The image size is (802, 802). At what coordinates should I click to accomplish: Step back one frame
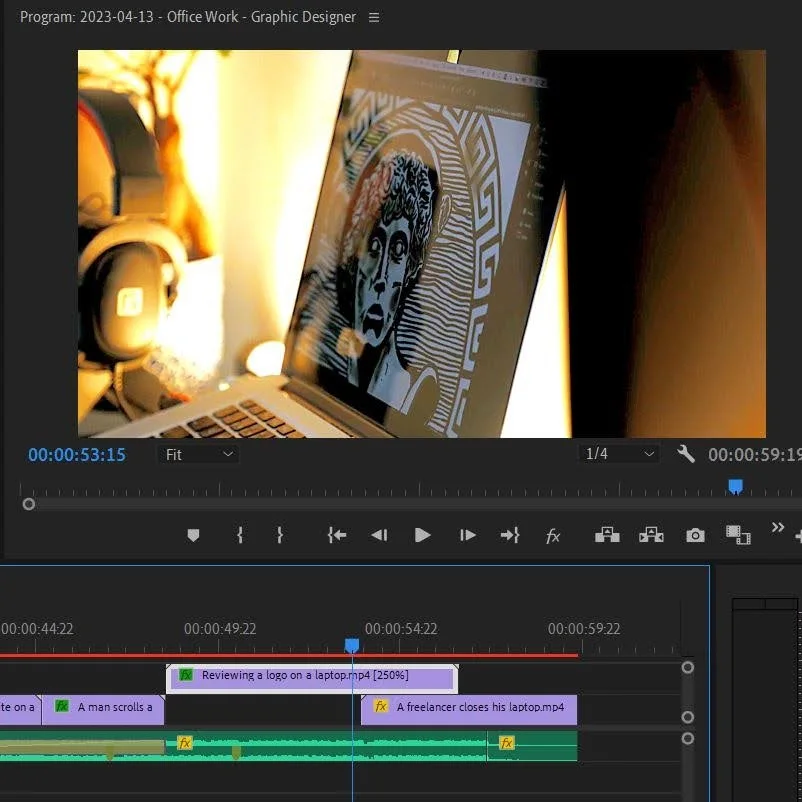pos(379,536)
